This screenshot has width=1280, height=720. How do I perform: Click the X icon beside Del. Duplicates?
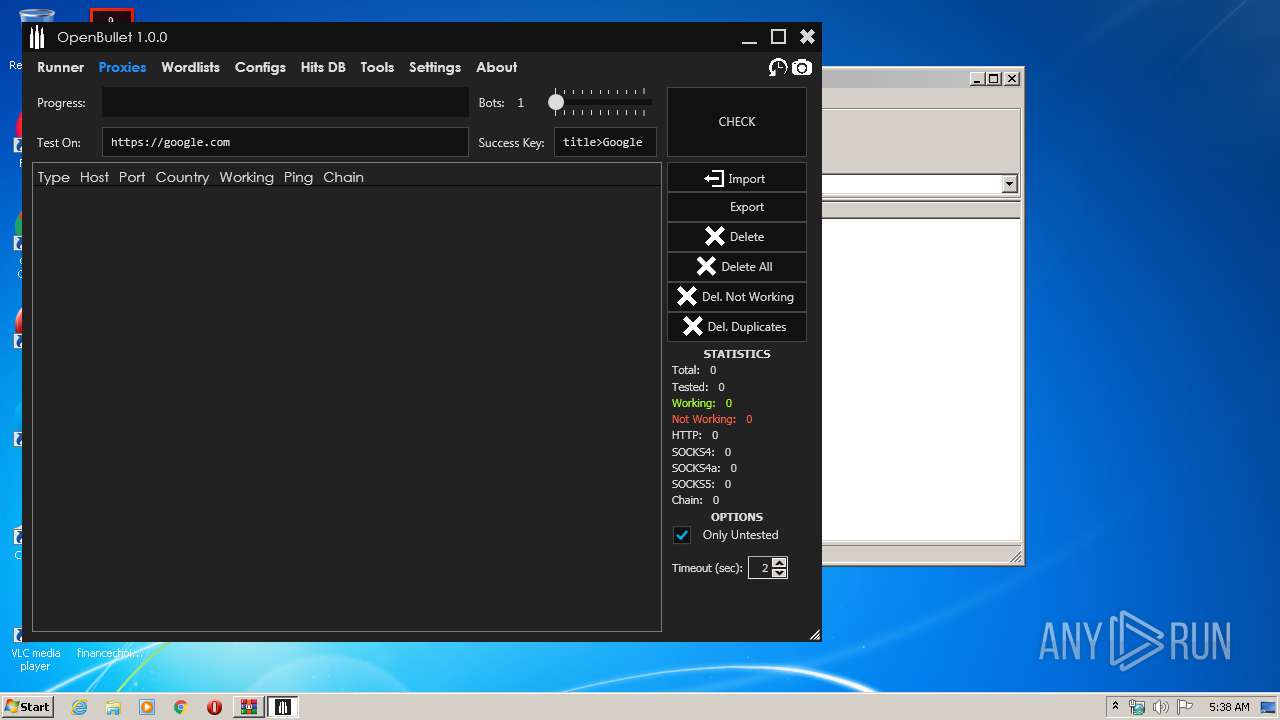692,326
